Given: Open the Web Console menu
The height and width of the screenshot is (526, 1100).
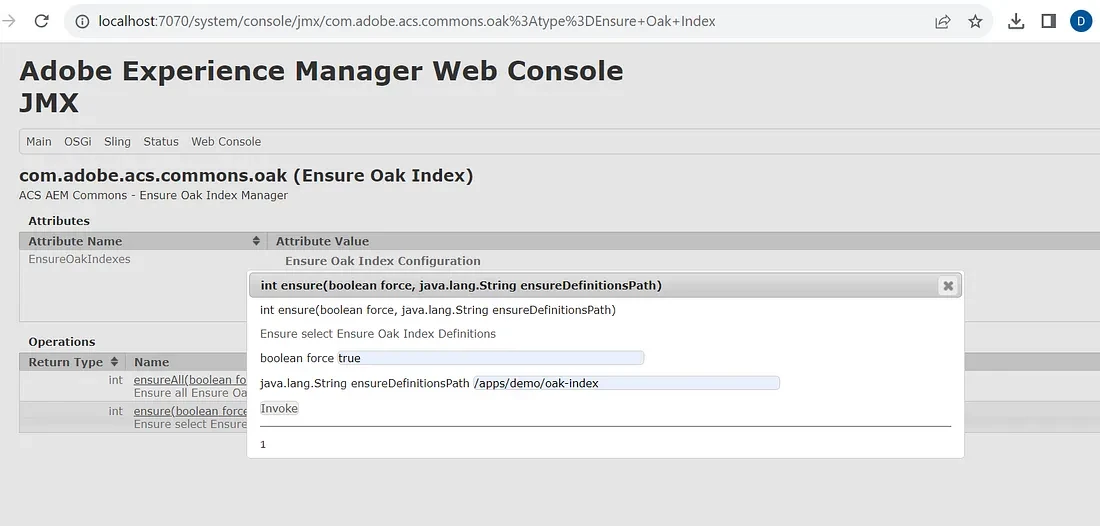Looking at the screenshot, I should click(x=226, y=142).
